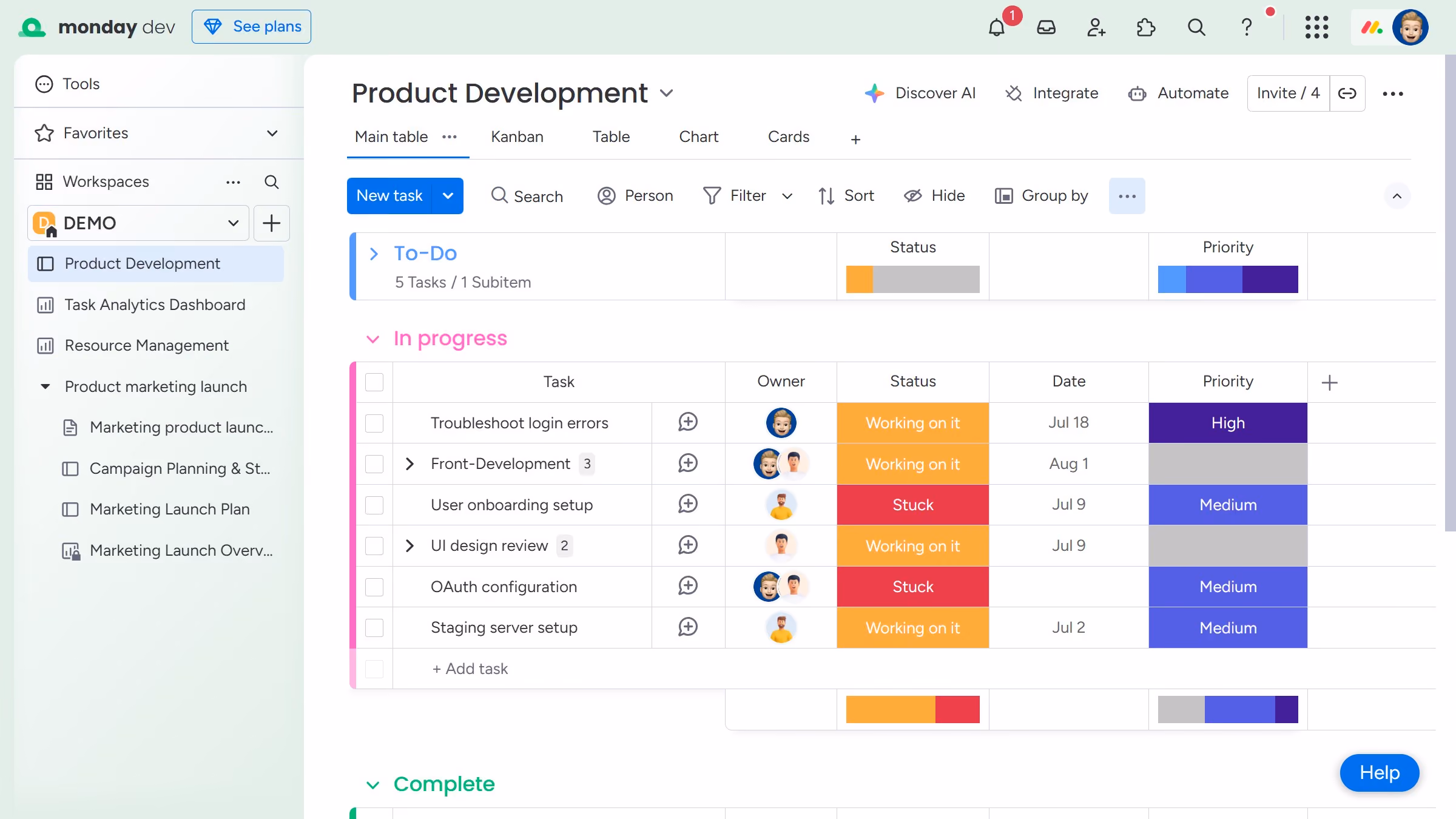The height and width of the screenshot is (819, 1456).
Task: Check the Staging server setup row
Action: (x=374, y=628)
